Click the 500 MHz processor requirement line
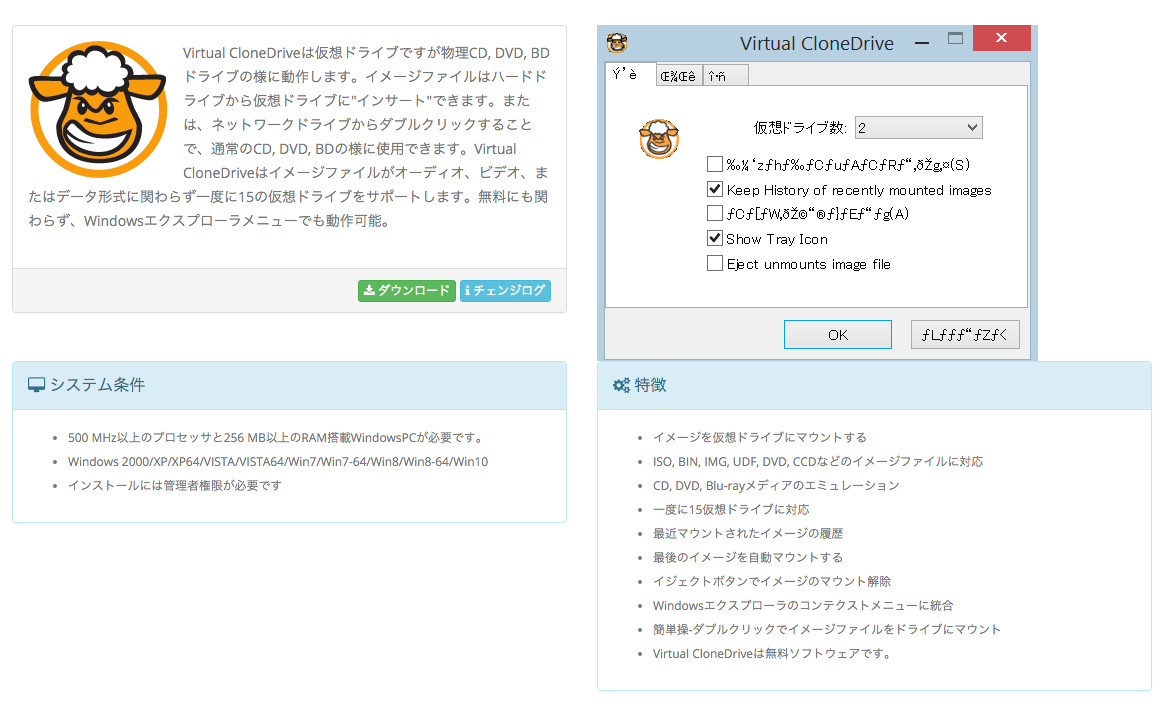Image resolution: width=1168 pixels, height=713 pixels. tap(277, 437)
